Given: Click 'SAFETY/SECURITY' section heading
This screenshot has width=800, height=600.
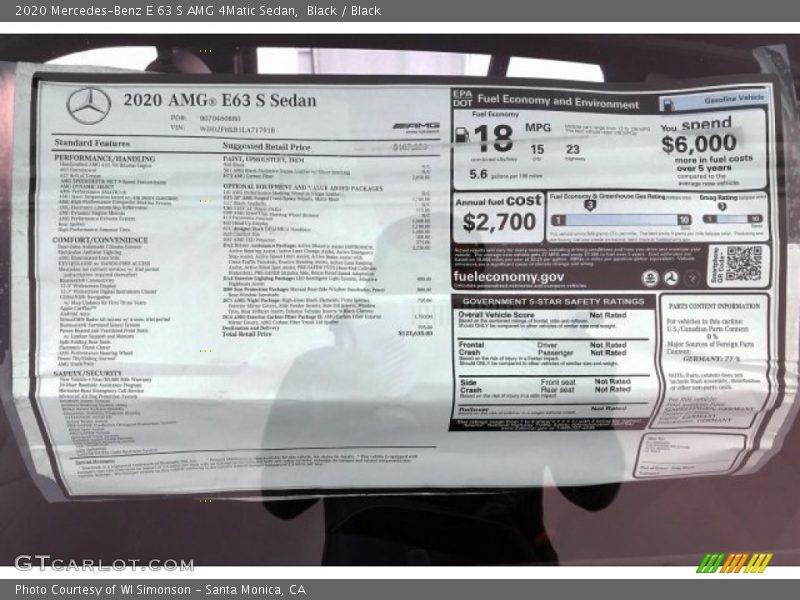Looking at the screenshot, I should [x=88, y=373].
